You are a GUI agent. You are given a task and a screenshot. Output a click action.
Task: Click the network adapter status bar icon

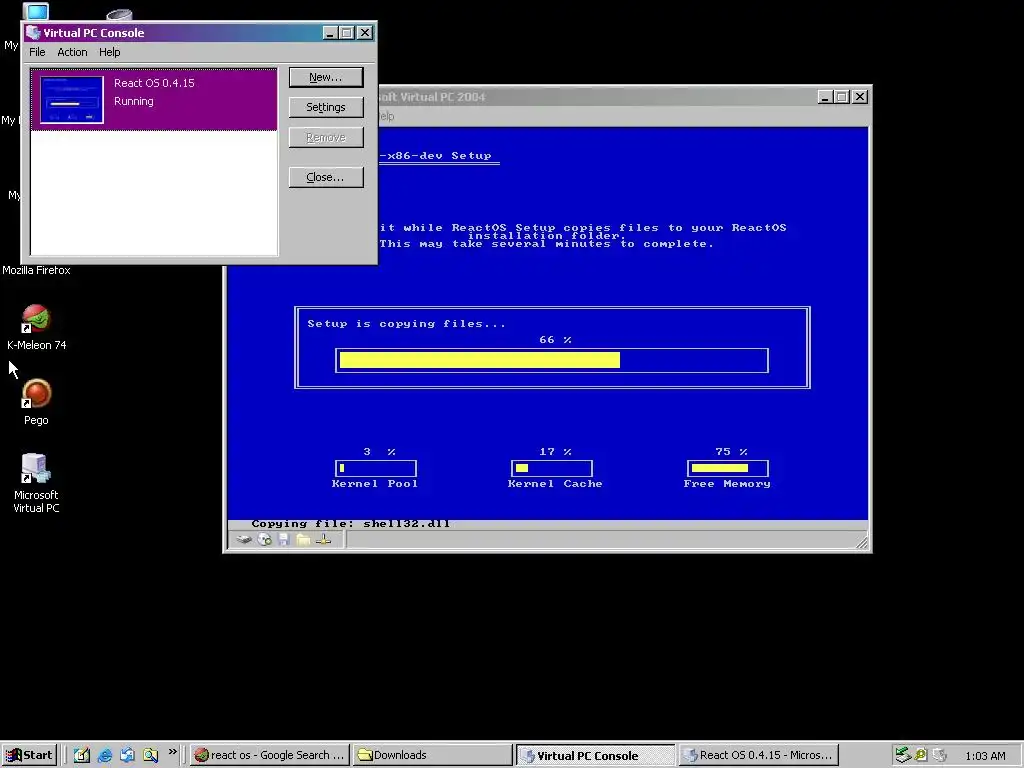(324, 539)
